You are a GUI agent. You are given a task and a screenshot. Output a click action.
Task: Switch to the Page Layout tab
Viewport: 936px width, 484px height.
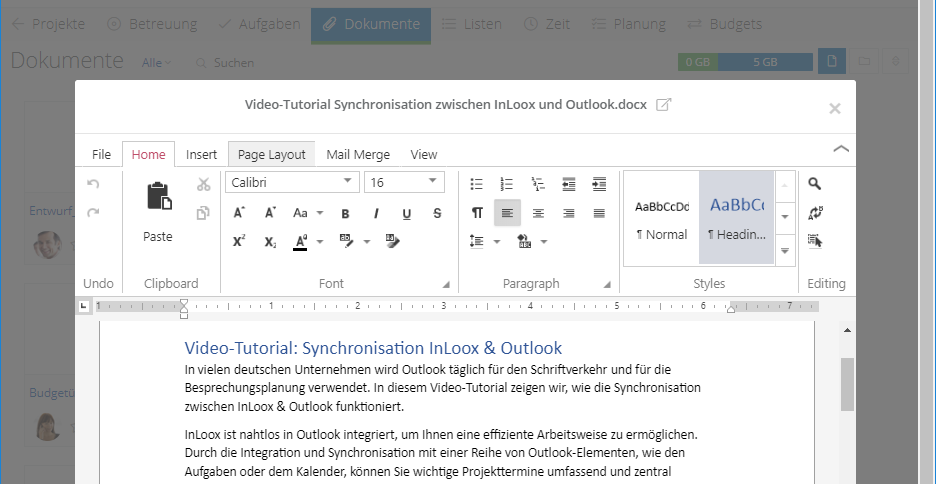[x=272, y=155]
